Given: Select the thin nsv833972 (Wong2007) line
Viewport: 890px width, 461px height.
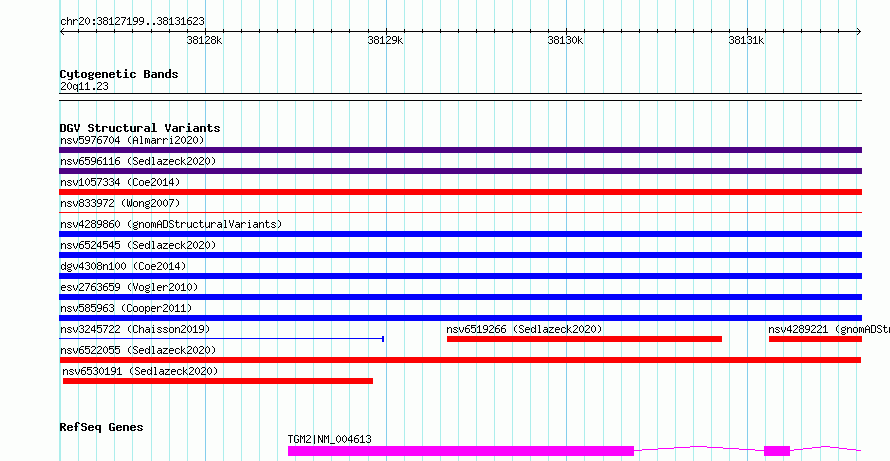Looking at the screenshot, I should pos(460,212).
